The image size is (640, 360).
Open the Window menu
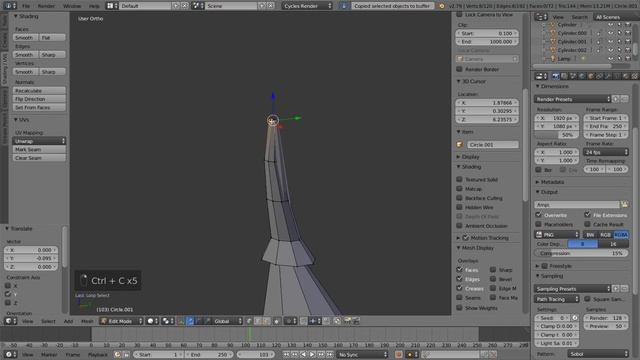[x=72, y=6]
